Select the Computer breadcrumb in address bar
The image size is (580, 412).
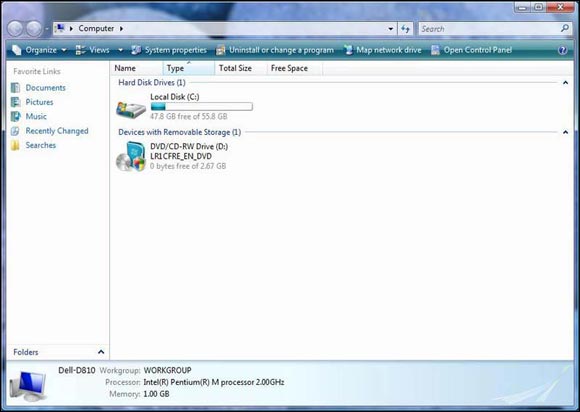[x=96, y=28]
